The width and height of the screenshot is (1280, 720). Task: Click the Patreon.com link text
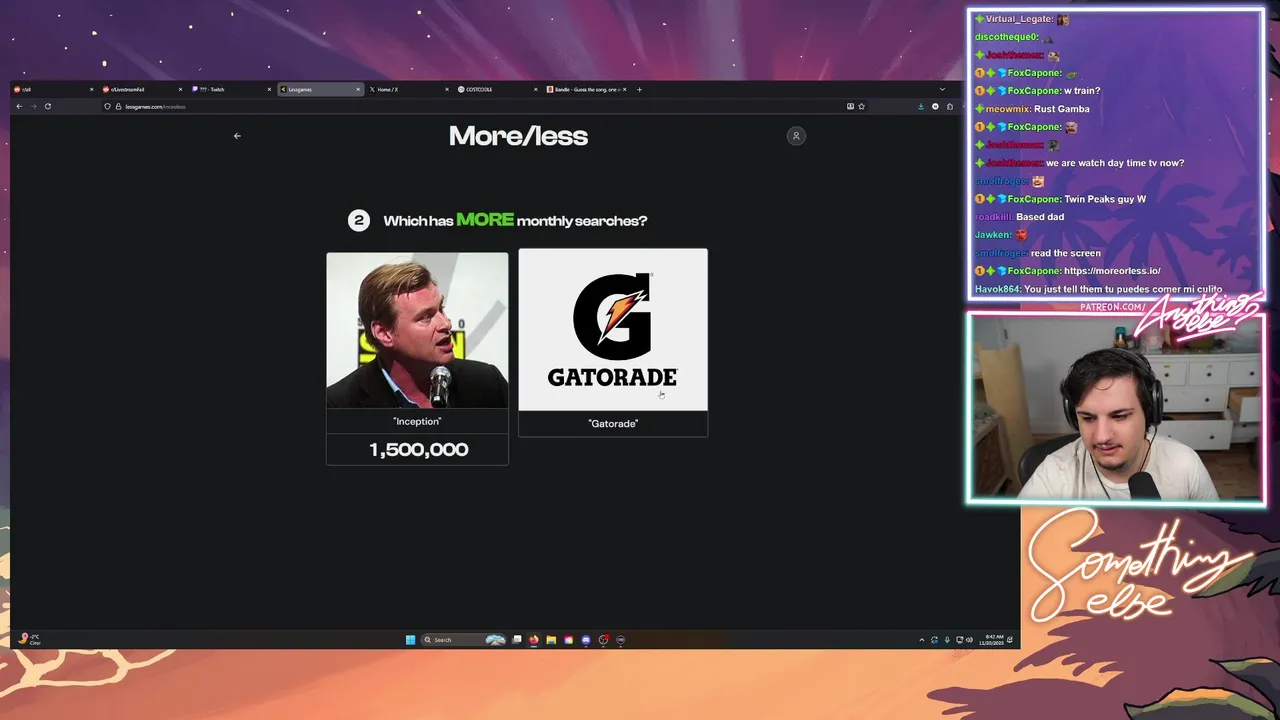1113,307
